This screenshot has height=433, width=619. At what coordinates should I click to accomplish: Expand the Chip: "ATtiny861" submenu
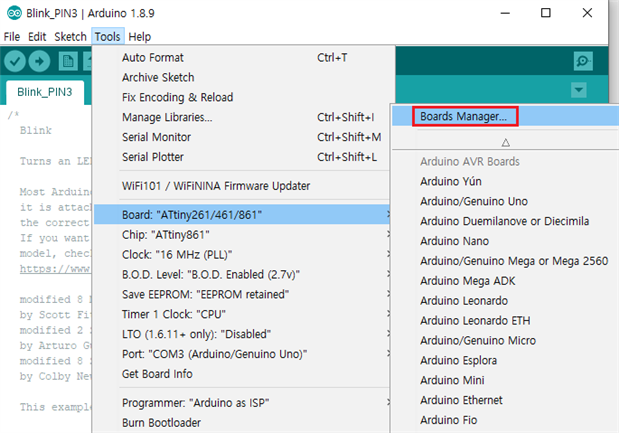click(x=242, y=235)
